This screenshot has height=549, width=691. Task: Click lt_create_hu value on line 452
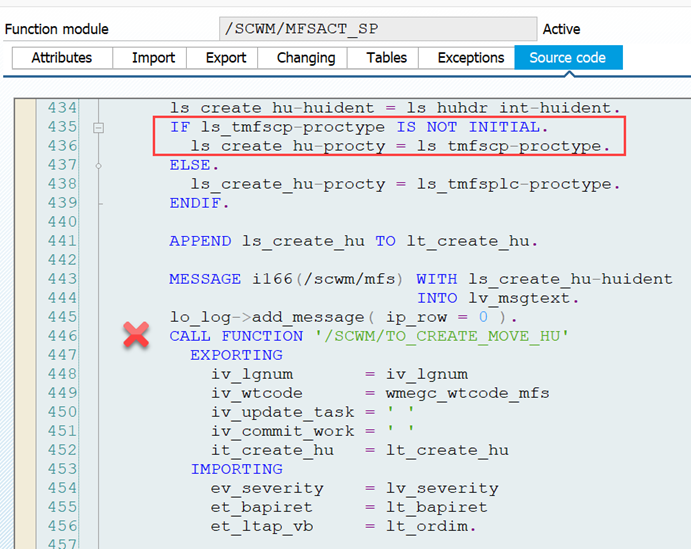447,450
